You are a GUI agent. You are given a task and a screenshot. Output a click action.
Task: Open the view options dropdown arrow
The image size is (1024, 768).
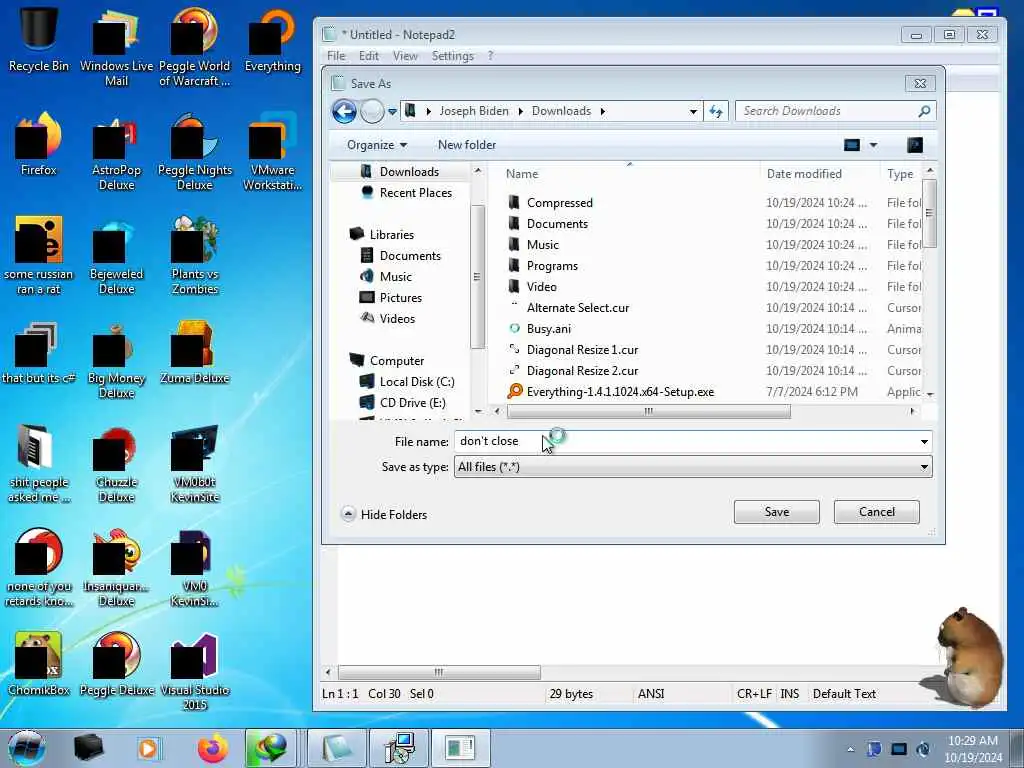(x=873, y=145)
